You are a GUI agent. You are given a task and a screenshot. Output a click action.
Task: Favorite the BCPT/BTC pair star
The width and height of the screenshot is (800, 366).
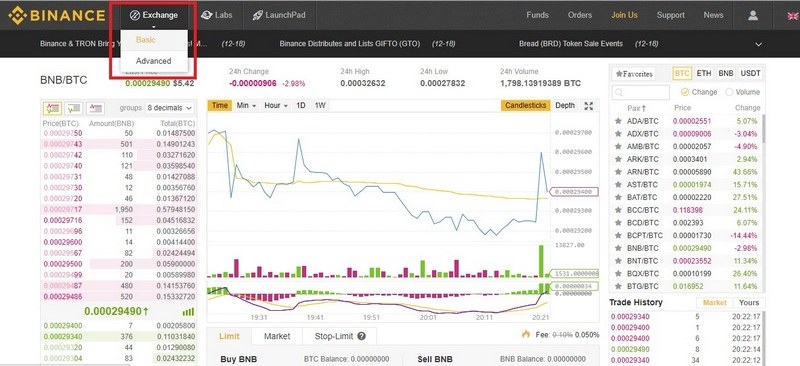pyautogui.click(x=618, y=235)
